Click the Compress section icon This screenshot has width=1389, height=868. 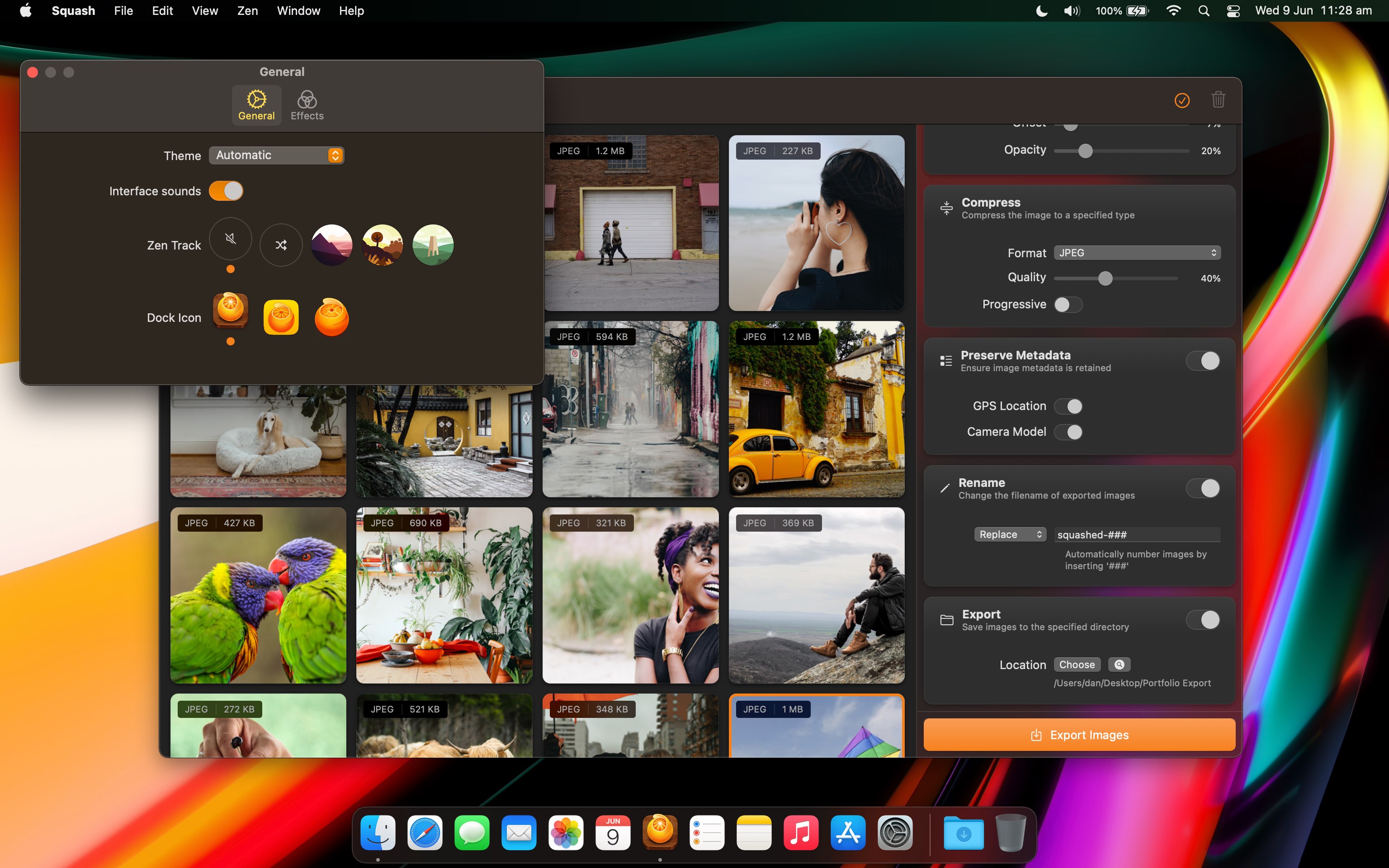pos(946,208)
